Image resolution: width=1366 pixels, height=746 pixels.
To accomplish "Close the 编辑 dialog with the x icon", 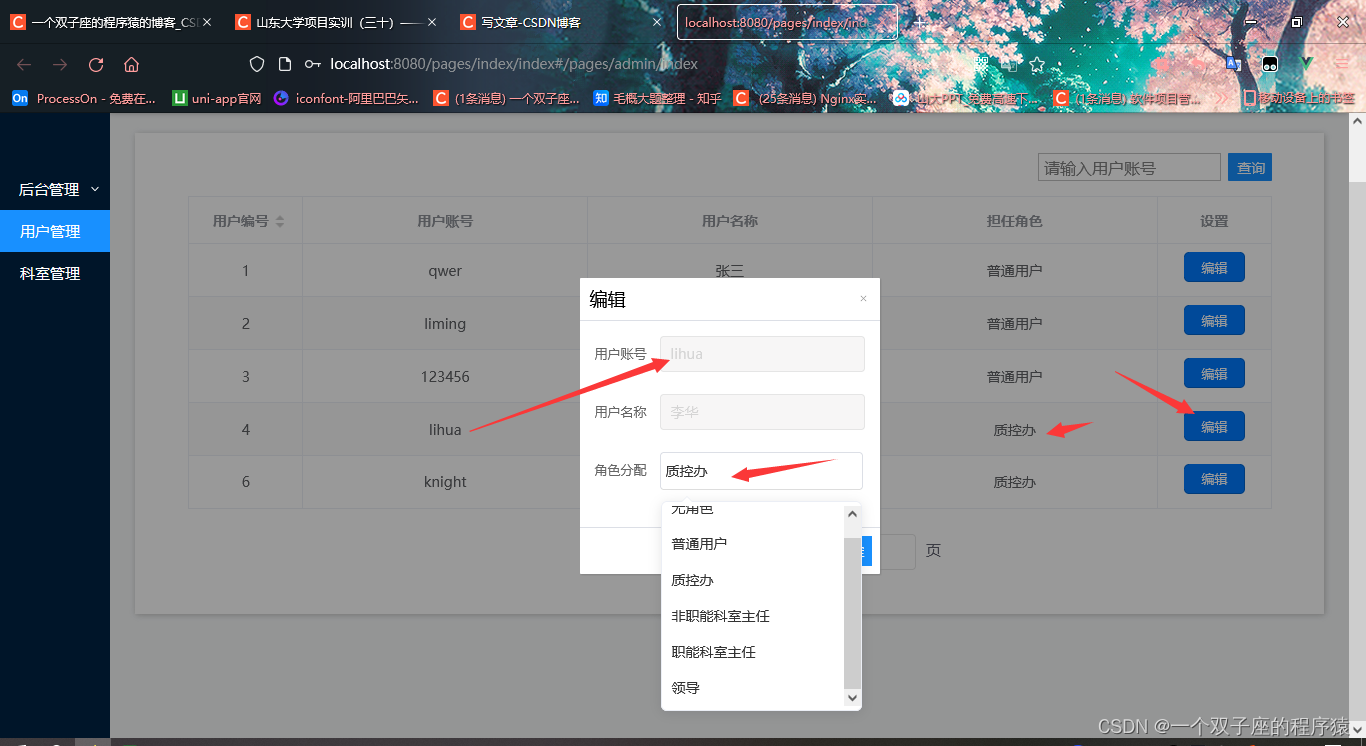I will click(863, 299).
